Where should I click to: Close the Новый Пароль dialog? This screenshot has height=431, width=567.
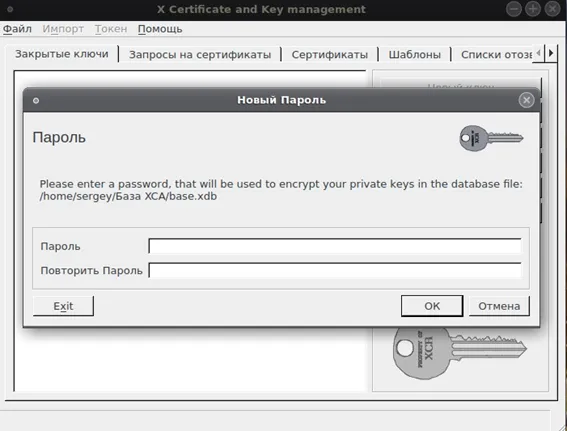pyautogui.click(x=526, y=100)
